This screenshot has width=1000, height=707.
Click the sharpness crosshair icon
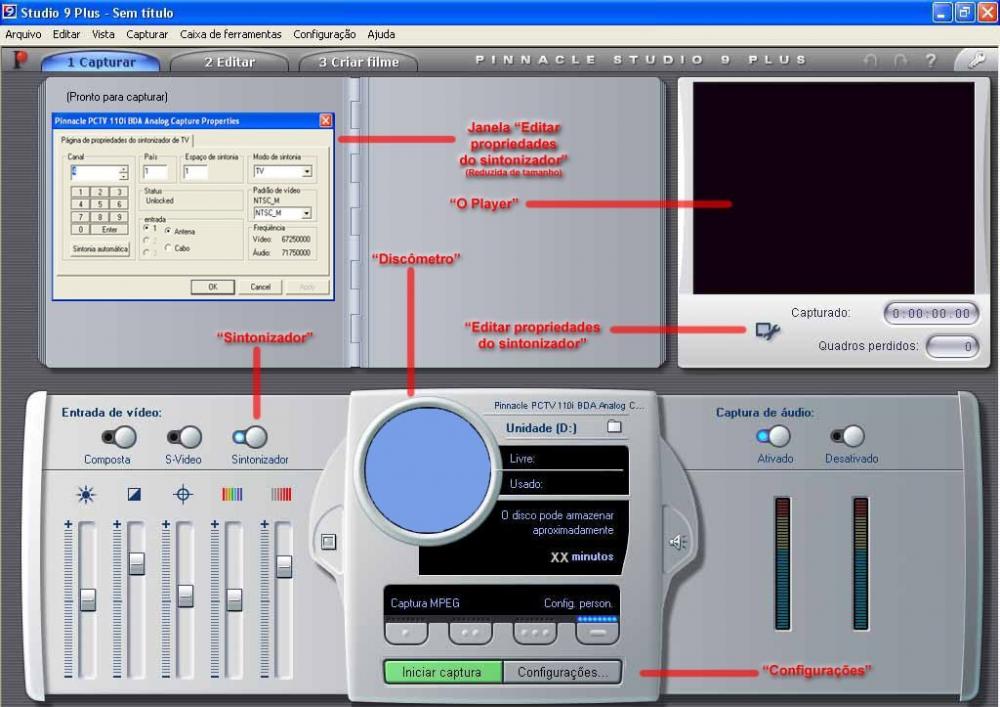pyautogui.click(x=183, y=494)
